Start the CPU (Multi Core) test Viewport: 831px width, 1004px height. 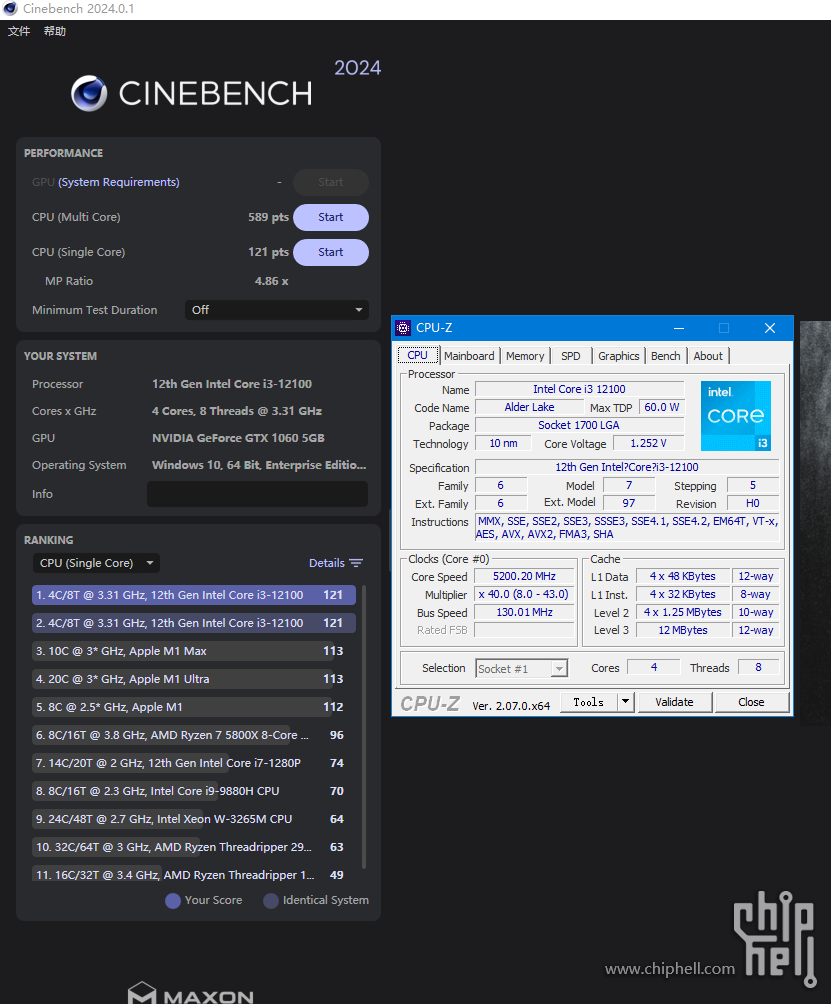pyautogui.click(x=331, y=217)
